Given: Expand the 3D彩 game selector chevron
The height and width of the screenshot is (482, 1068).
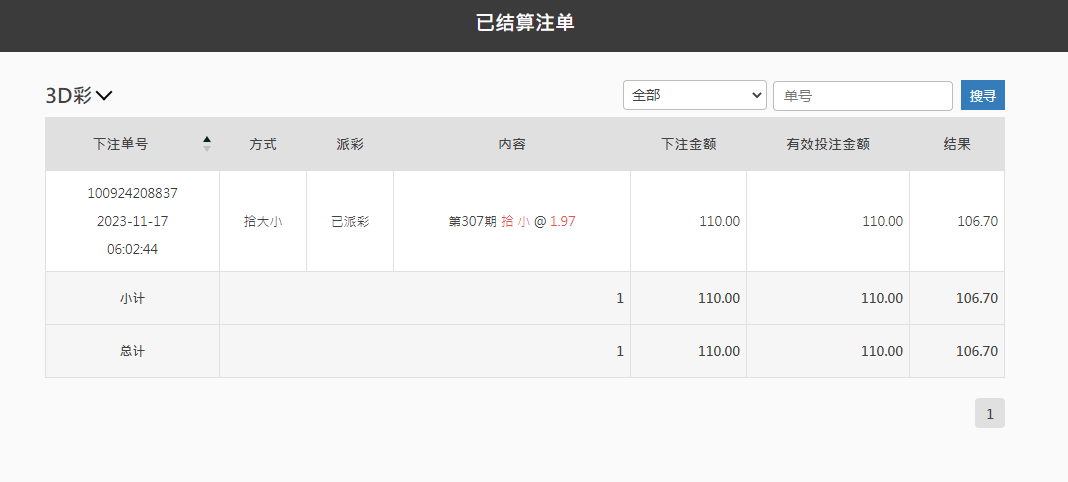Looking at the screenshot, I should click(104, 96).
